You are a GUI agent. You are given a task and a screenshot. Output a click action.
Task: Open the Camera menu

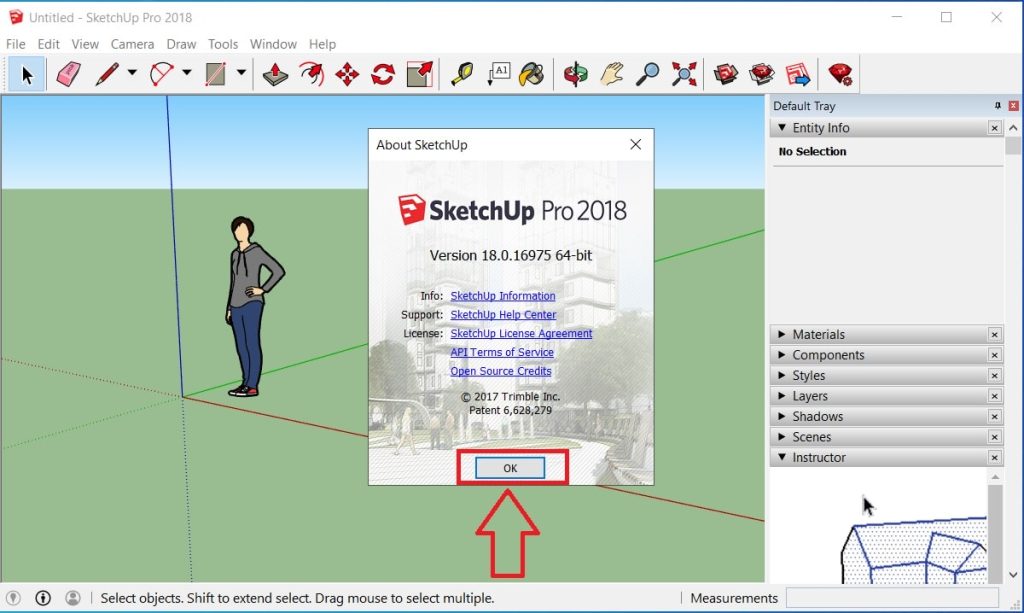pyautogui.click(x=133, y=44)
